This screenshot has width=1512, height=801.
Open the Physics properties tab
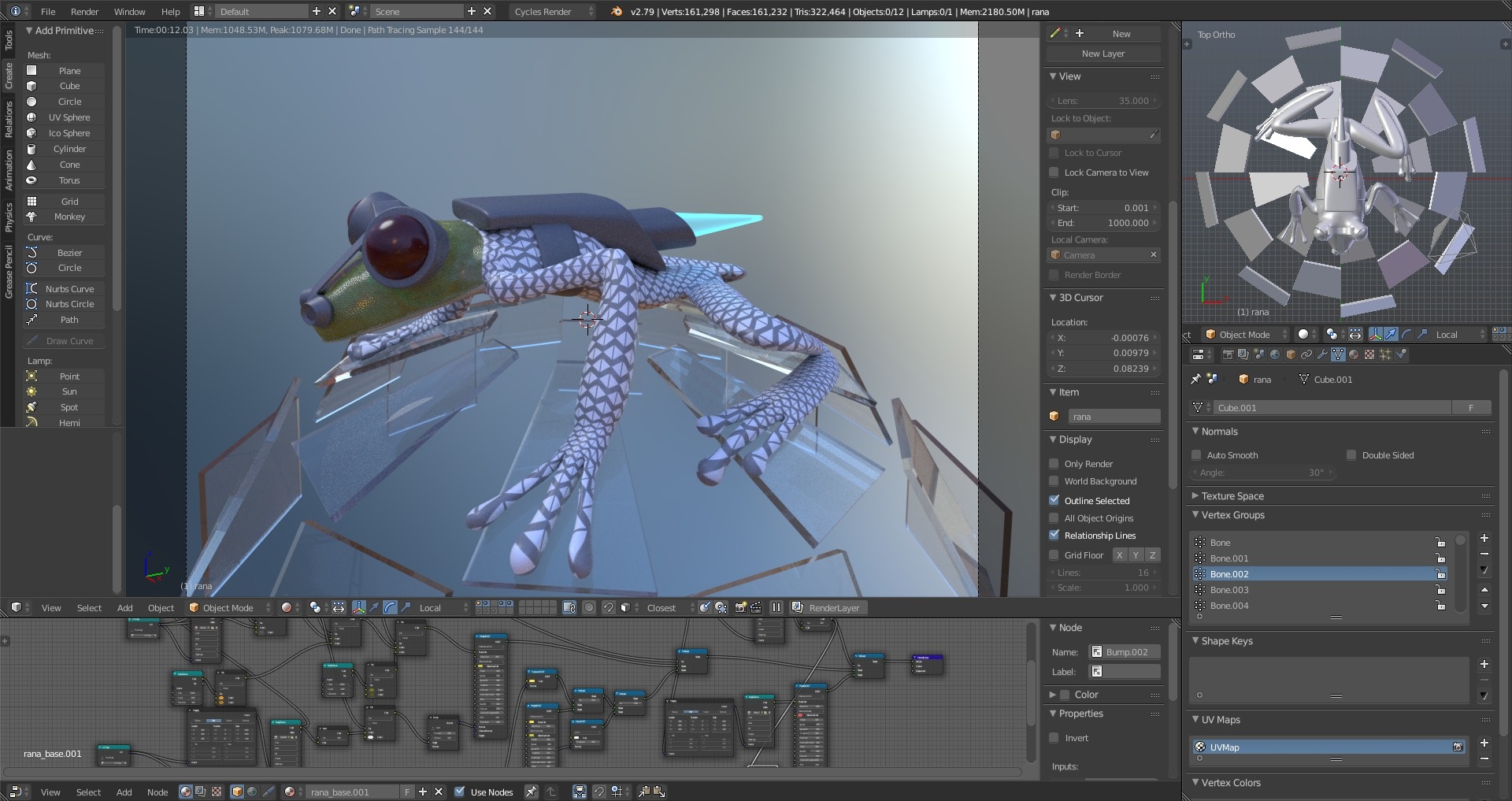[1401, 354]
